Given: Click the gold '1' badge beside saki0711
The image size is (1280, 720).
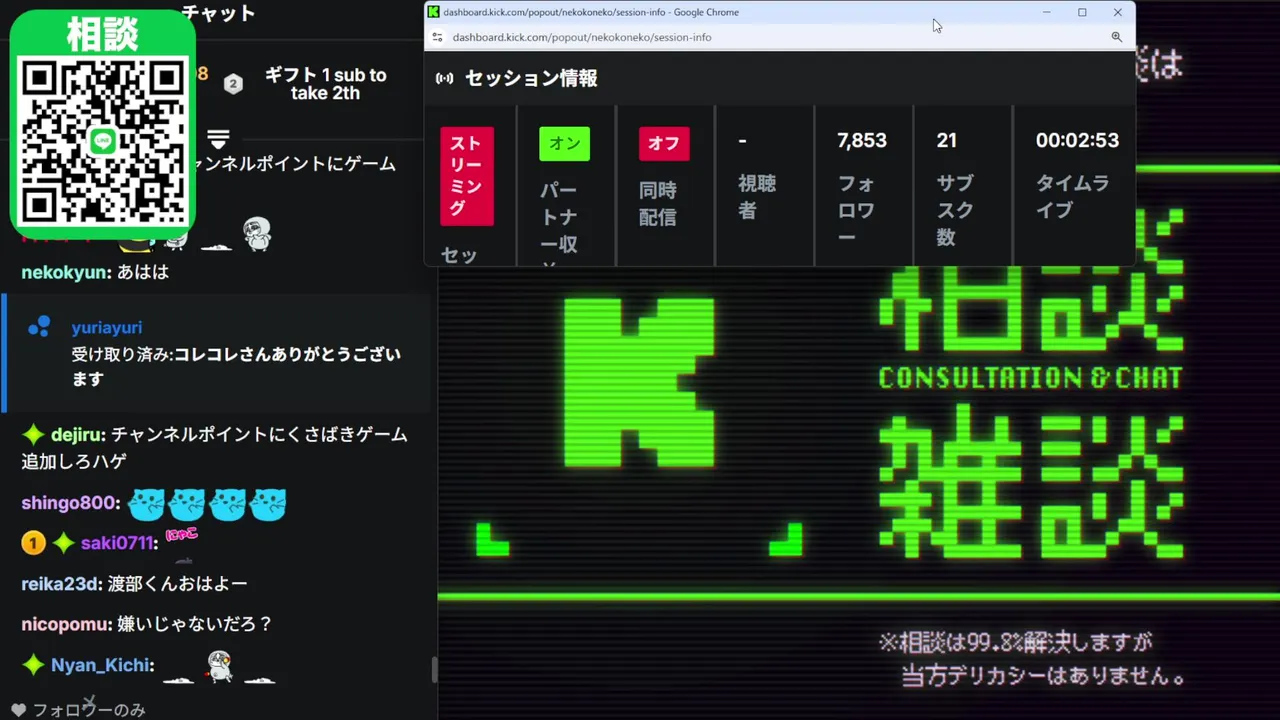Looking at the screenshot, I should [x=33, y=543].
